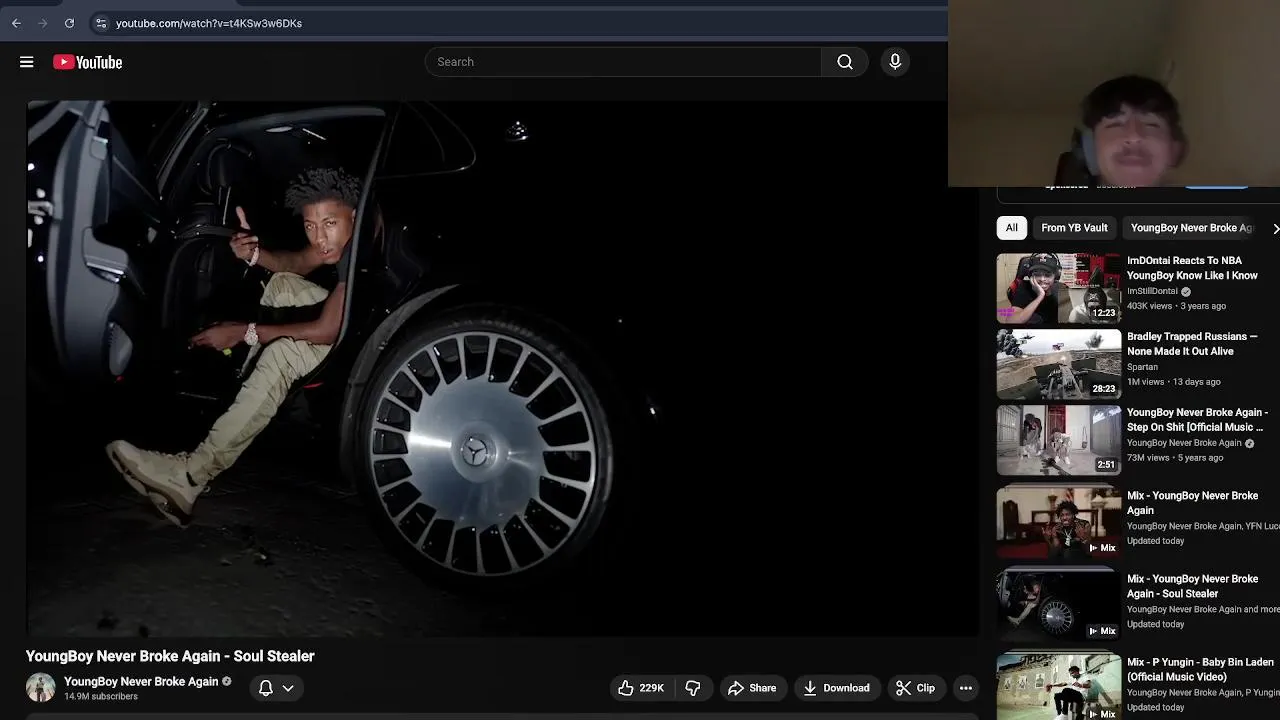Select the All filter chip
The width and height of the screenshot is (1280, 720).
tap(1012, 228)
